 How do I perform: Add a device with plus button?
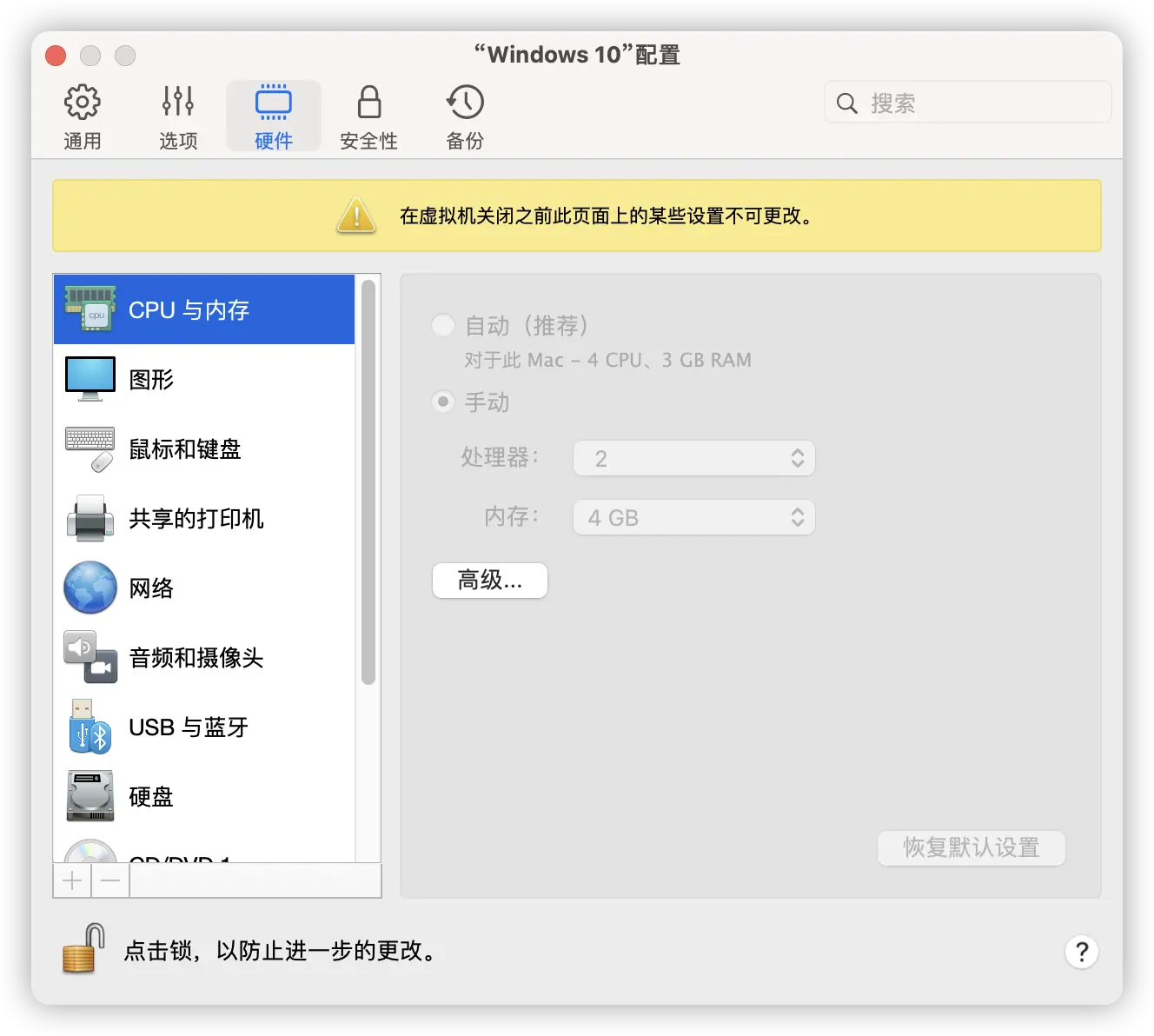point(73,880)
